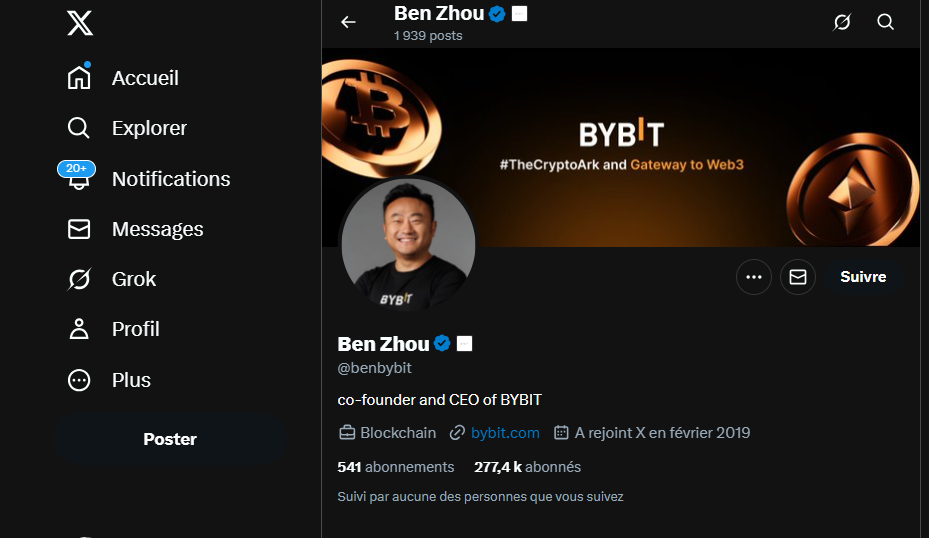
Task: Open the bybit.com link
Action: point(505,433)
